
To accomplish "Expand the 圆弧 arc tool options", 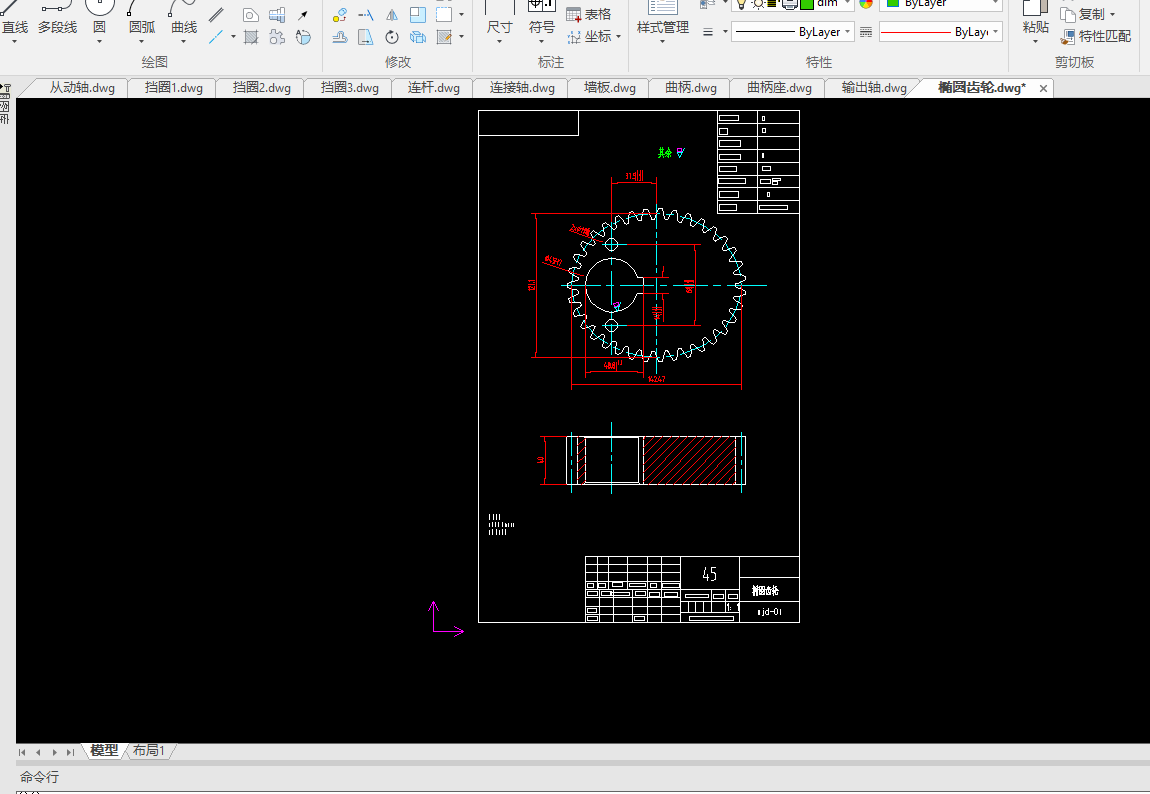I will click(x=142, y=41).
